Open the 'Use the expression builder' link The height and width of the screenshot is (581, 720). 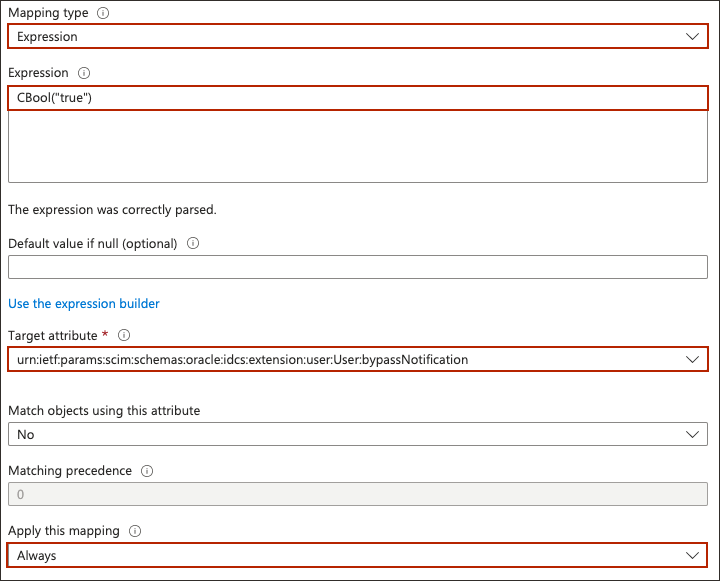click(84, 303)
